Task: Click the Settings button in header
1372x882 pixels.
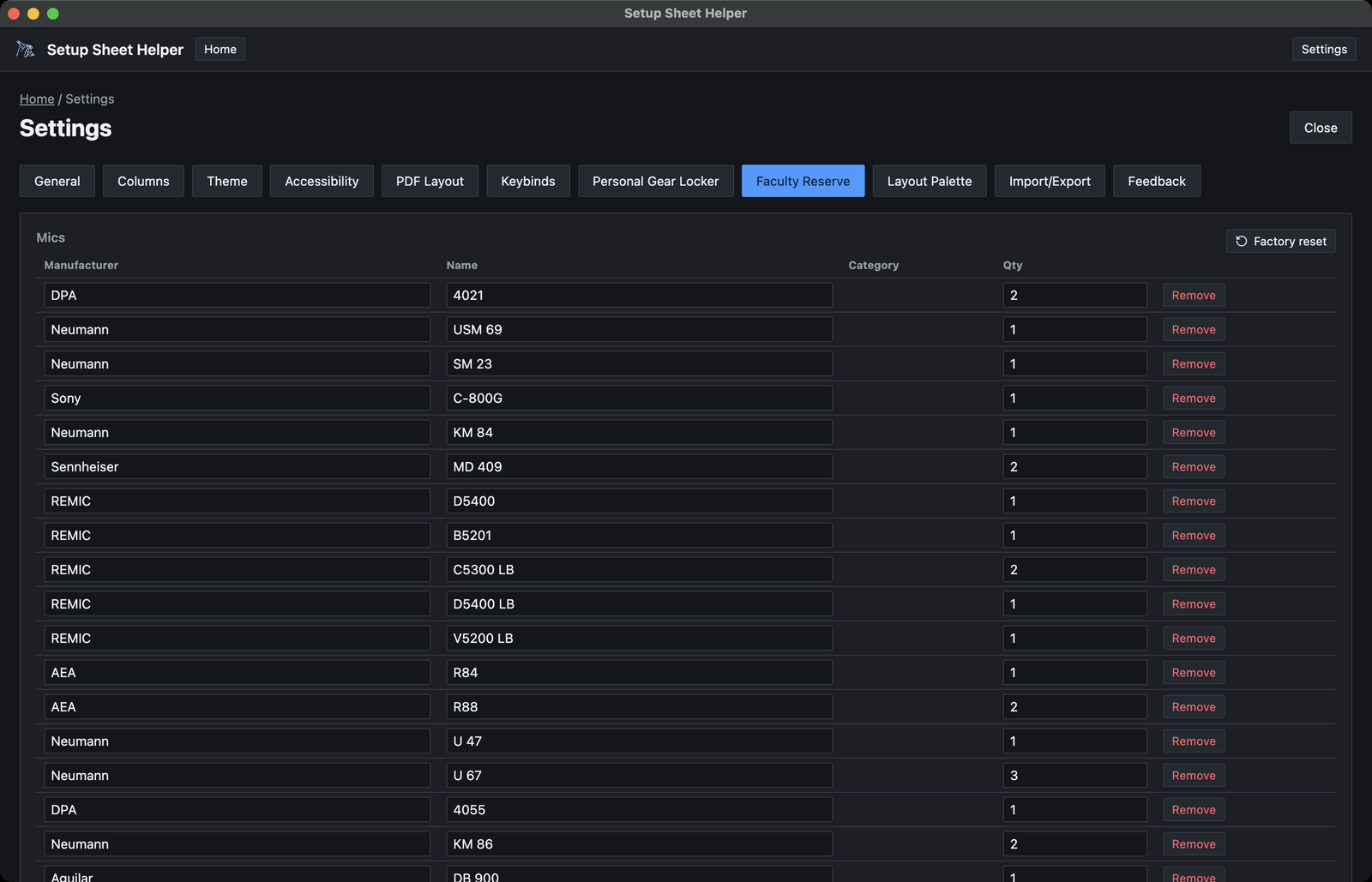Action: tap(1324, 49)
